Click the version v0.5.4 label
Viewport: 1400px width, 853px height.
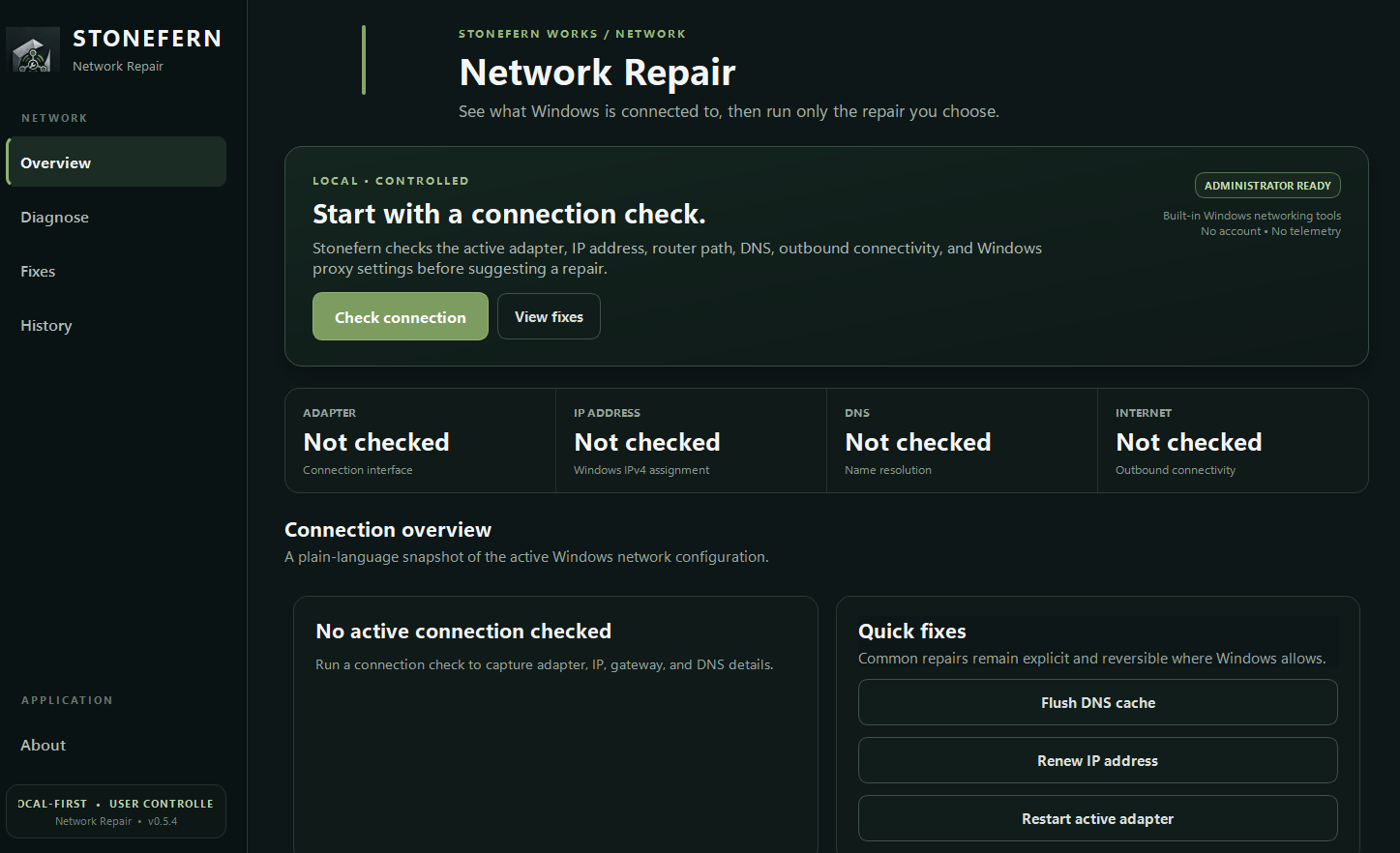point(163,821)
